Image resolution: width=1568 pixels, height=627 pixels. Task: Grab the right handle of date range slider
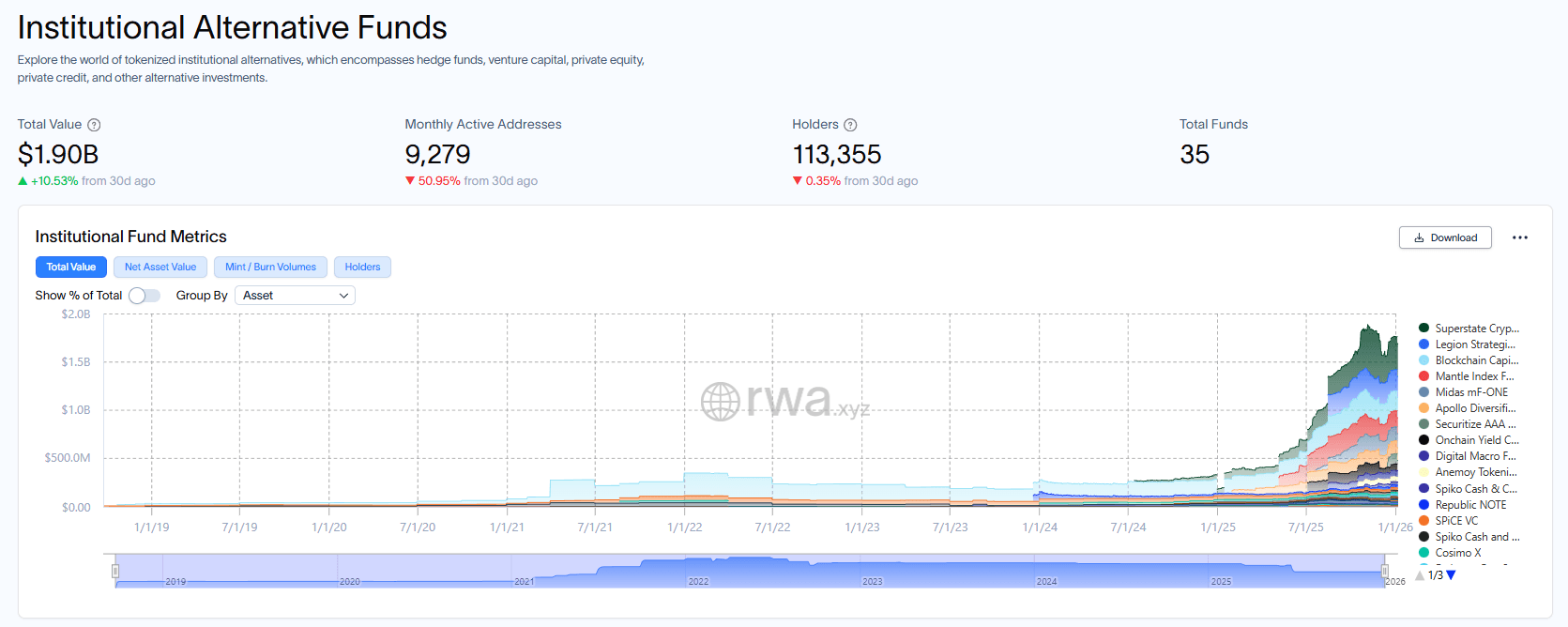click(1384, 571)
